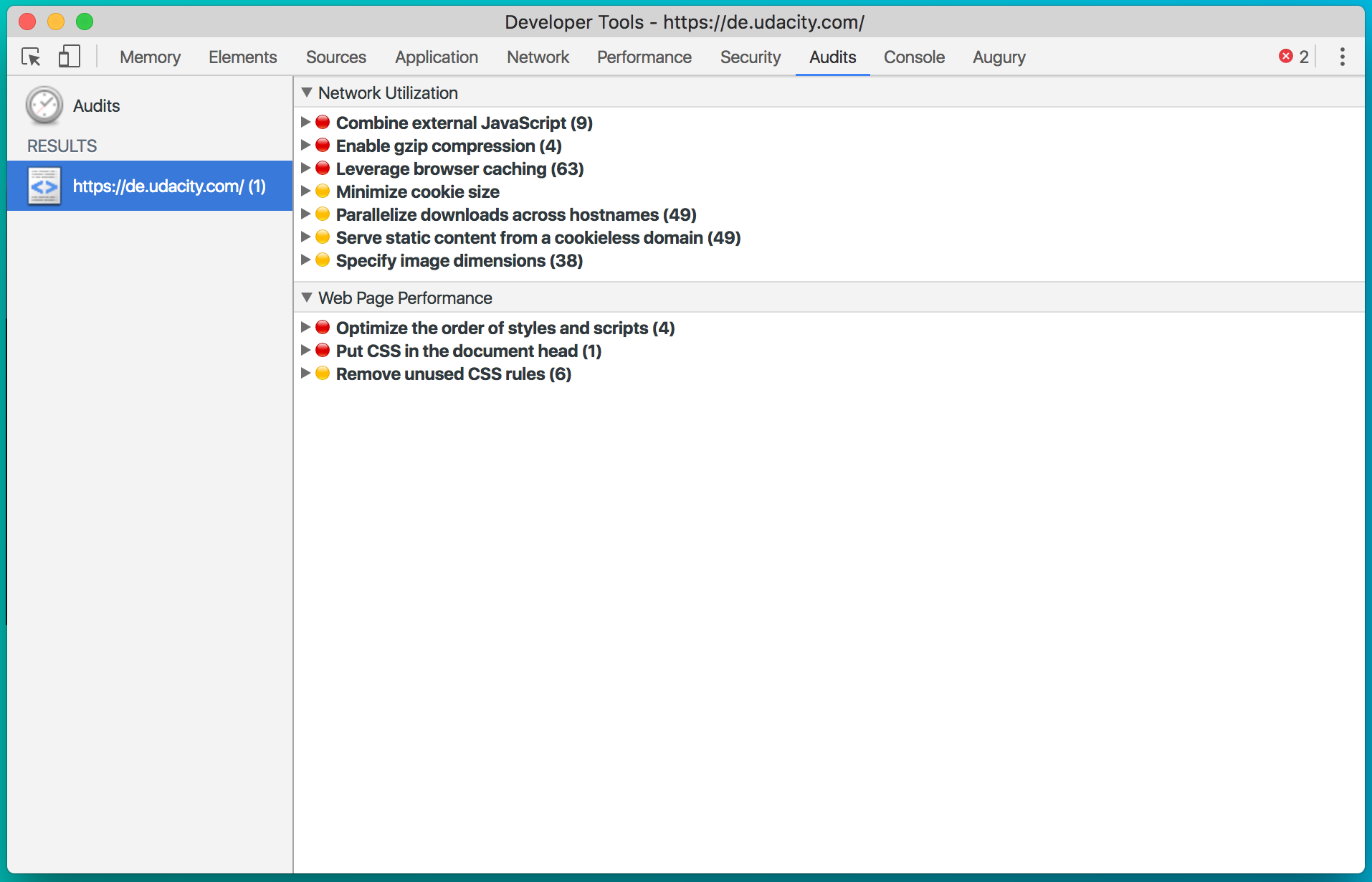Image resolution: width=1372 pixels, height=882 pixels.
Task: Select Put CSS in the document head result
Action: pos(468,351)
